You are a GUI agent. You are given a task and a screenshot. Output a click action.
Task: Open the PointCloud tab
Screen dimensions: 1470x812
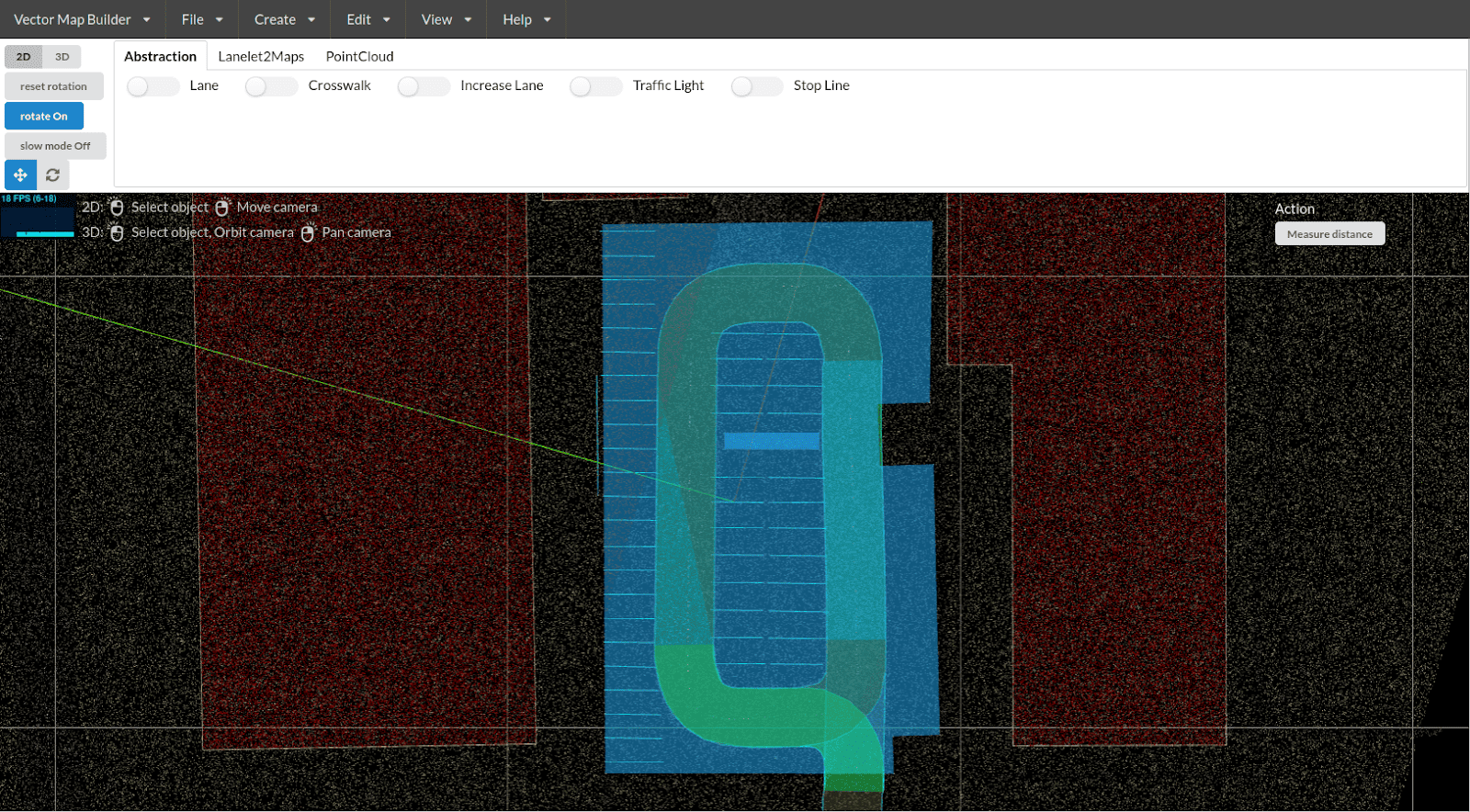pos(359,56)
